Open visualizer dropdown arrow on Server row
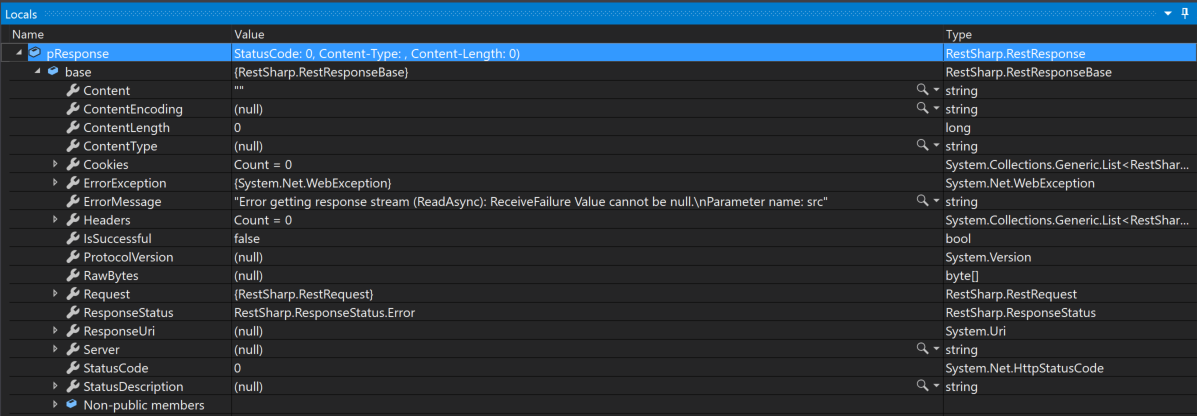This screenshot has height=416, width=1197. point(936,350)
